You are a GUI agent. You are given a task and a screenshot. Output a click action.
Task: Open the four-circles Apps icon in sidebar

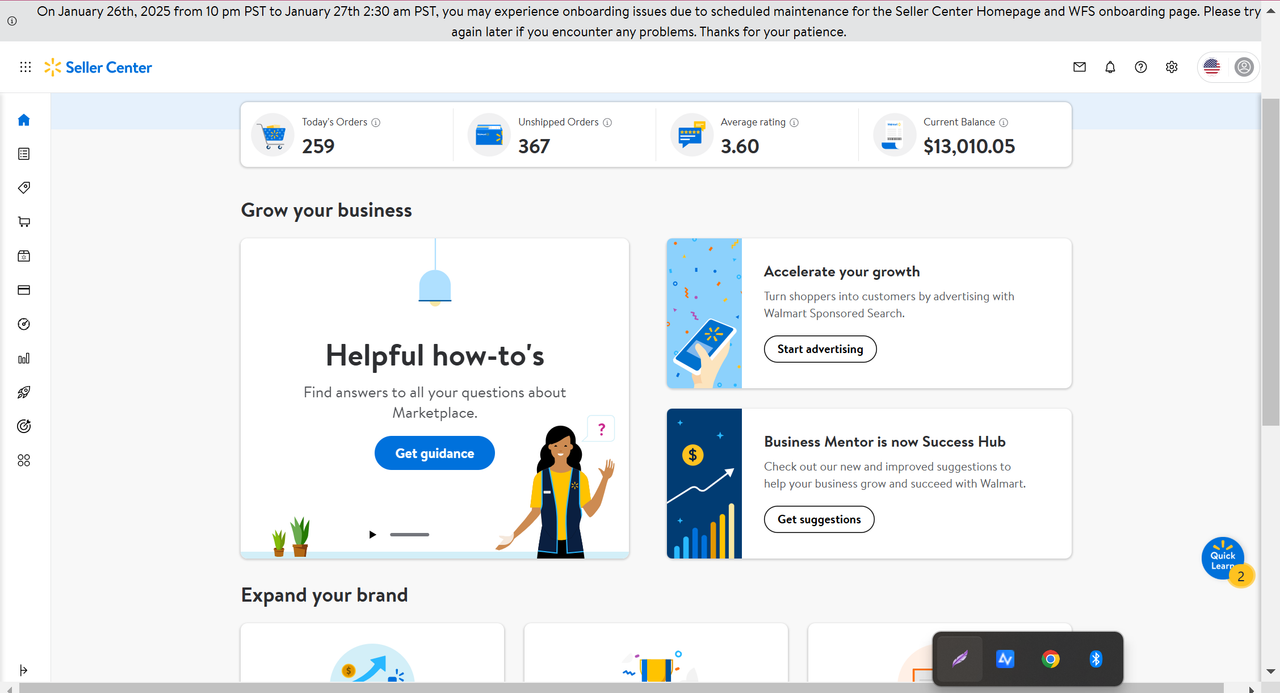[24, 460]
